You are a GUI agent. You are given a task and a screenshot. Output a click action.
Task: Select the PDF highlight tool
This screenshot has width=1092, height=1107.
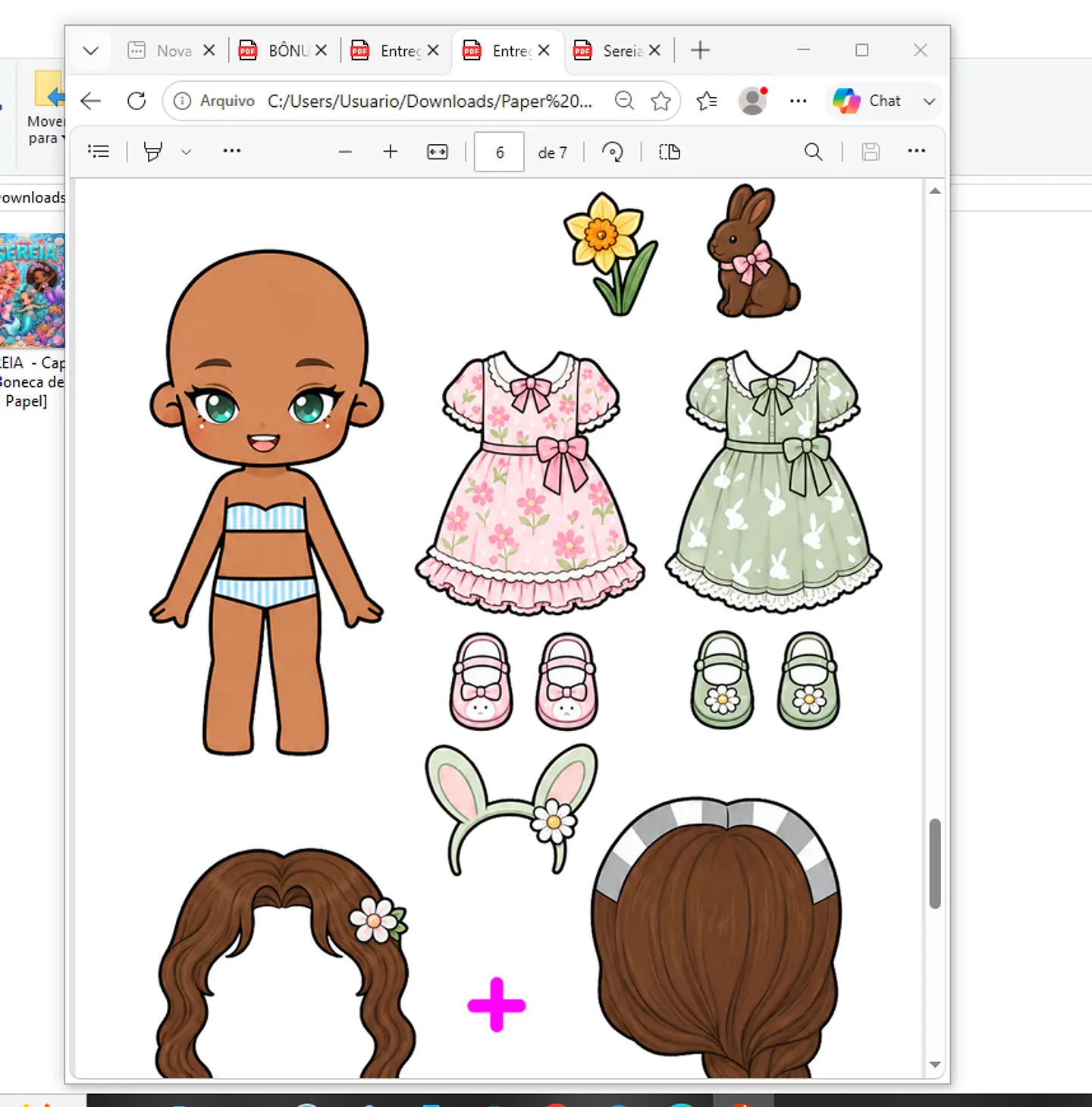(x=153, y=152)
